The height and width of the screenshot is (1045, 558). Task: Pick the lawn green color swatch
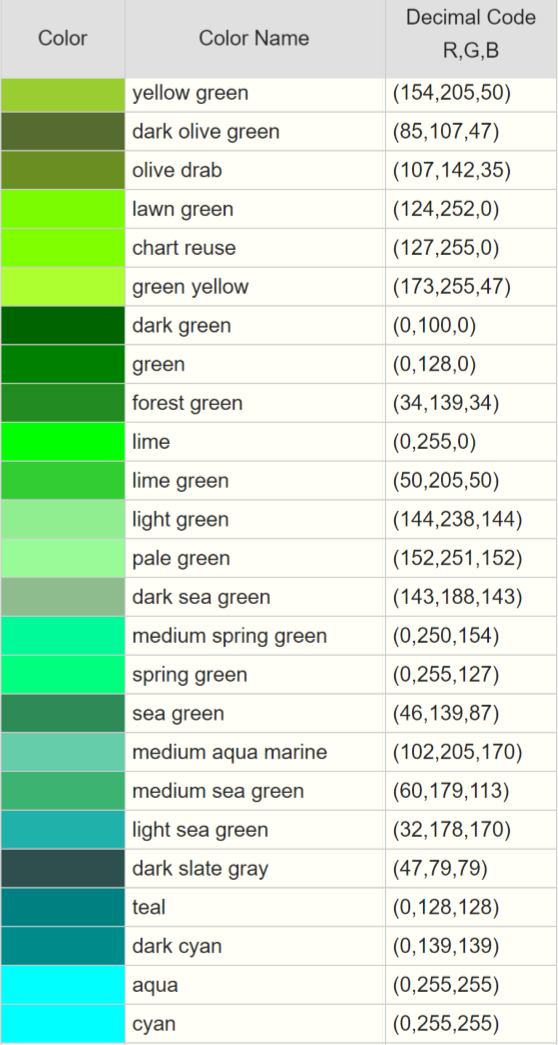pyautogui.click(x=63, y=209)
